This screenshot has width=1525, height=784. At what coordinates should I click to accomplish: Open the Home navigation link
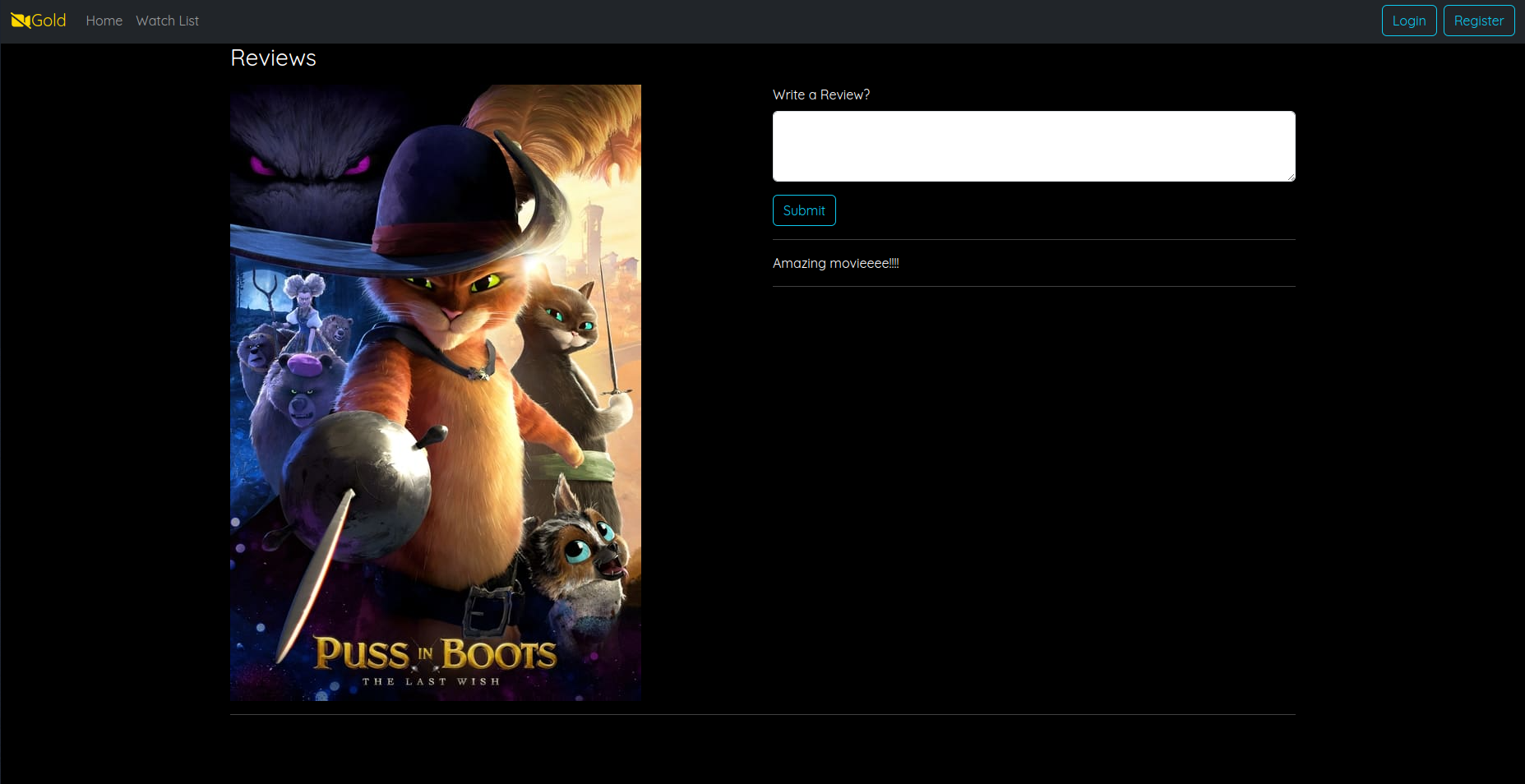[104, 21]
